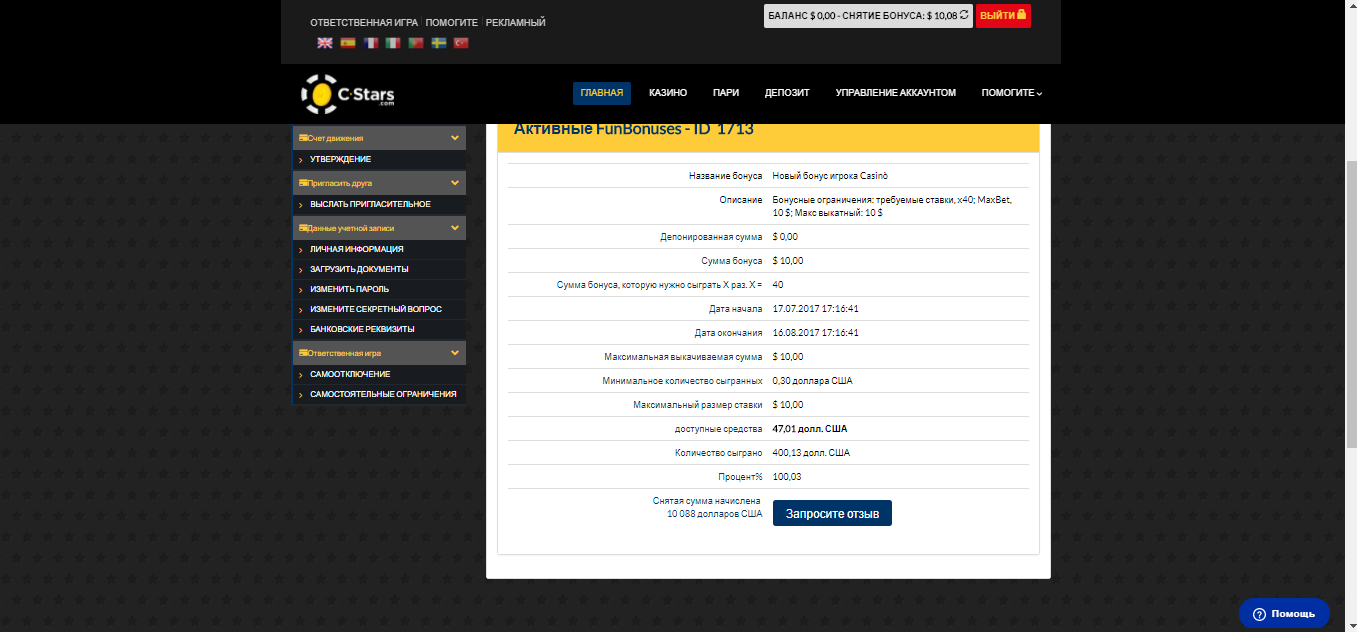Click the Swedish flag icon

(438, 44)
